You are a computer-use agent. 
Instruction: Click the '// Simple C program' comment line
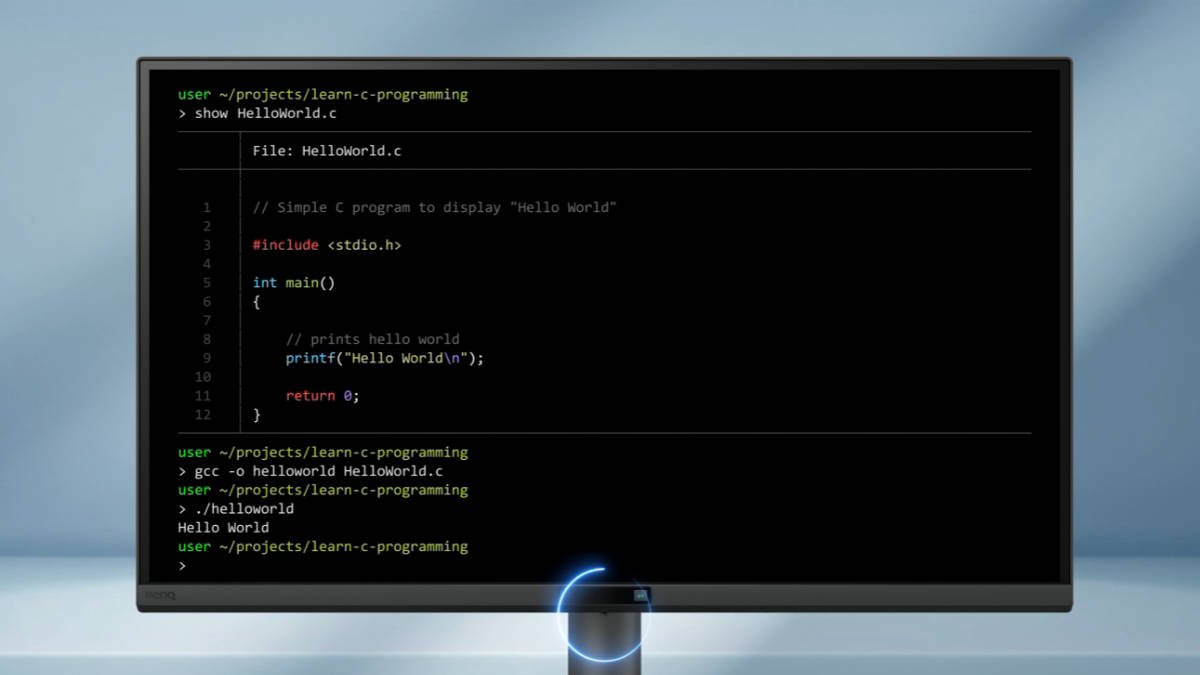(x=435, y=208)
